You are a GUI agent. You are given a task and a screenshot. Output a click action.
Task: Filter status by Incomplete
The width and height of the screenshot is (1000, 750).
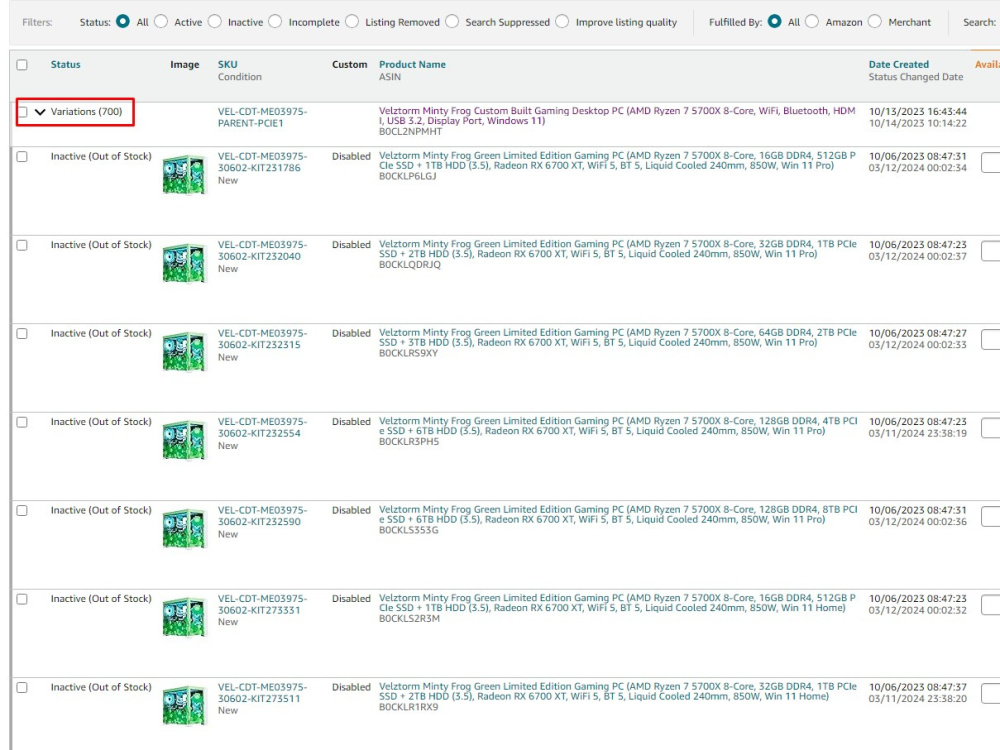pyautogui.click(x=275, y=22)
